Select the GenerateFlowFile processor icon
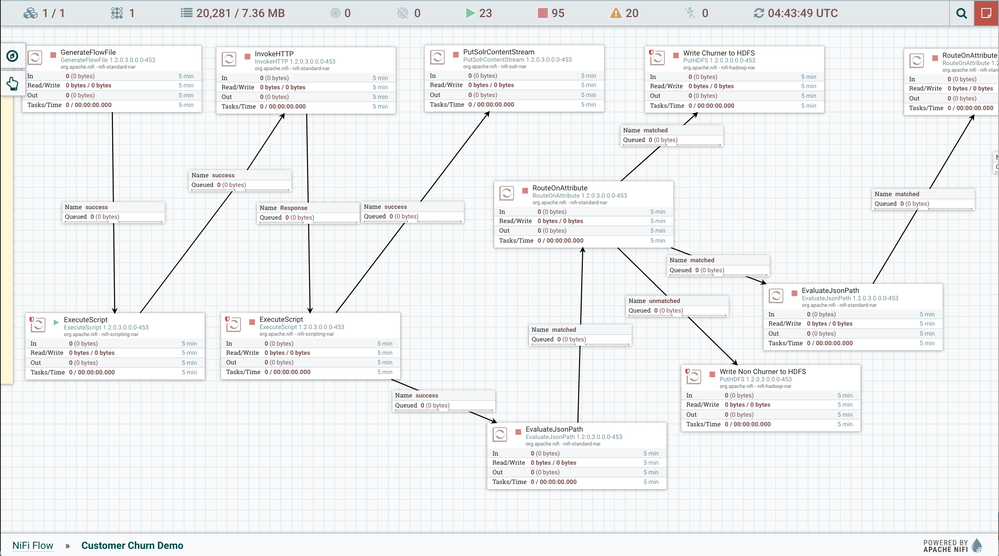This screenshot has height=556, width=999. pyautogui.click(x=36, y=57)
